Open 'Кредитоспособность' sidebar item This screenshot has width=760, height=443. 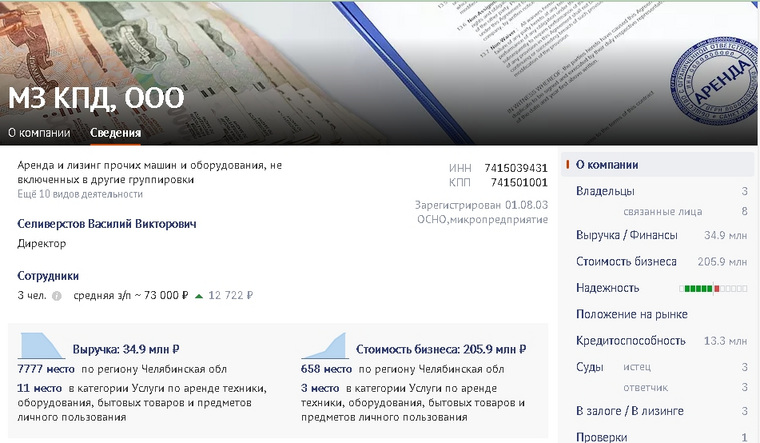pos(631,341)
